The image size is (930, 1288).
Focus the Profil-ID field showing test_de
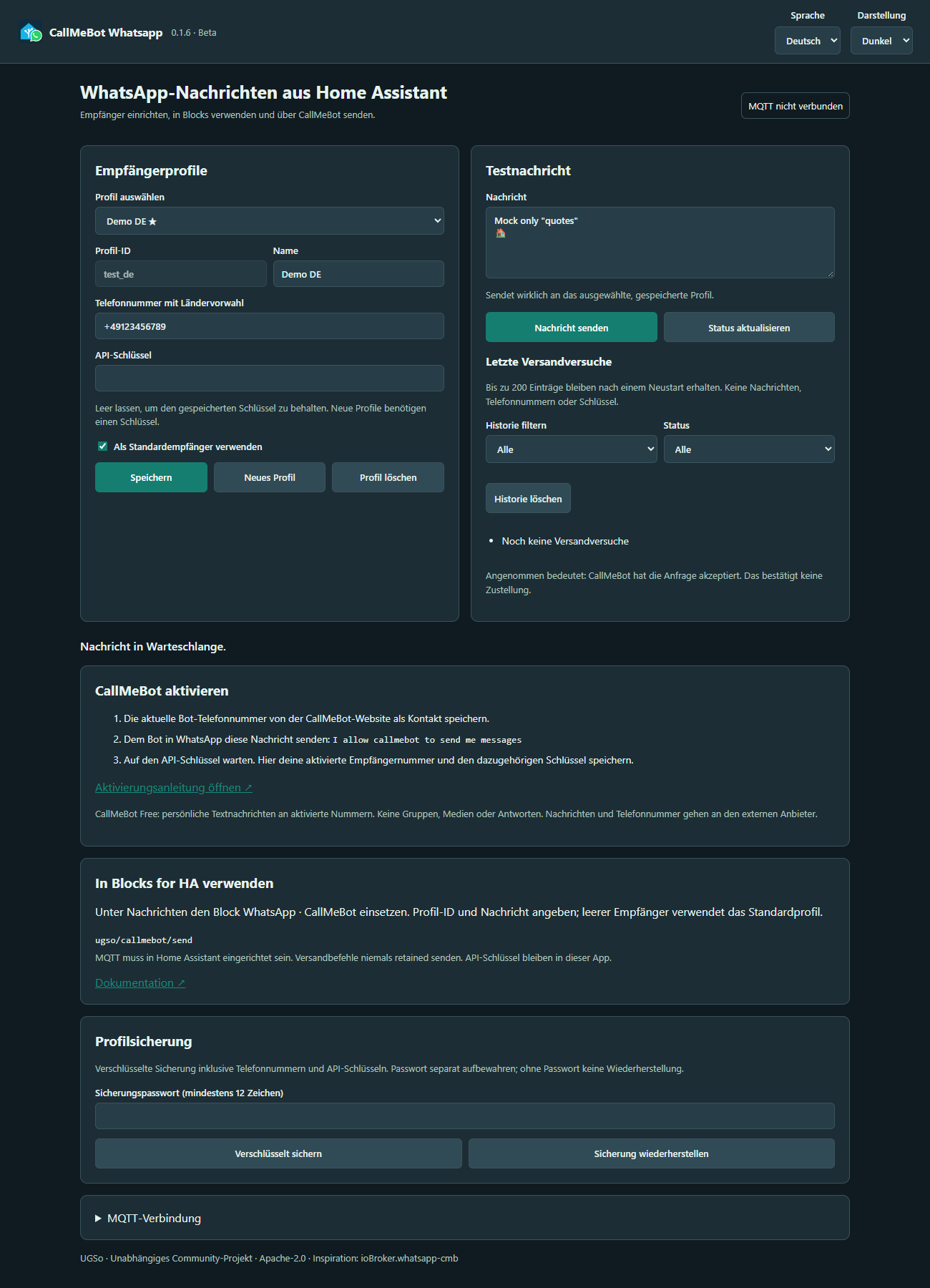[x=181, y=274]
